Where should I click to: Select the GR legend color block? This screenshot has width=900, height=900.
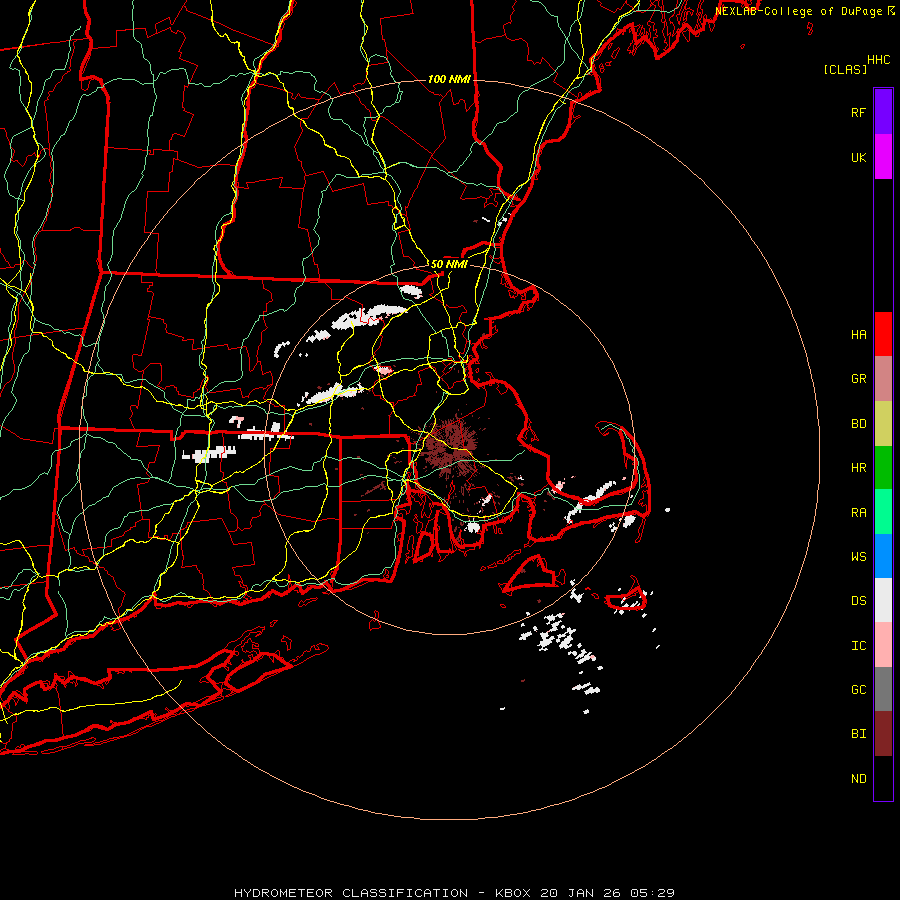coord(883,379)
